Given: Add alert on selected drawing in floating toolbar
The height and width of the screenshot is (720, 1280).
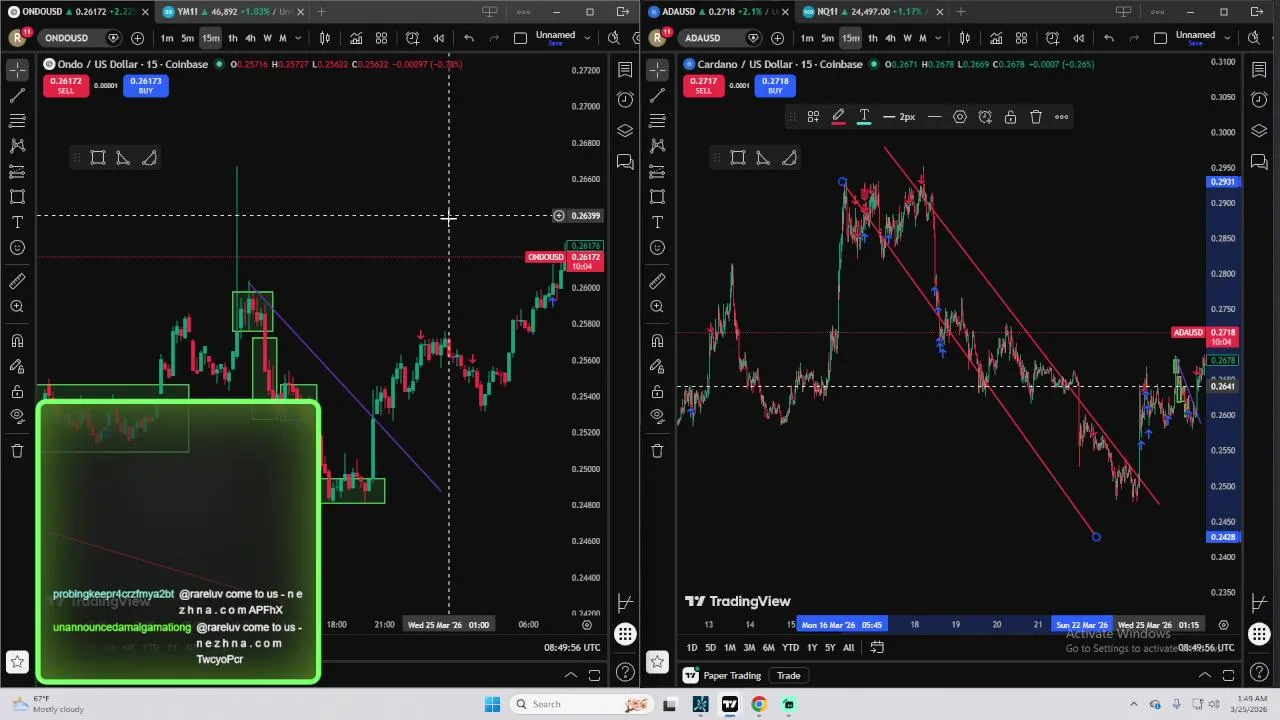Looking at the screenshot, I should click(985, 117).
